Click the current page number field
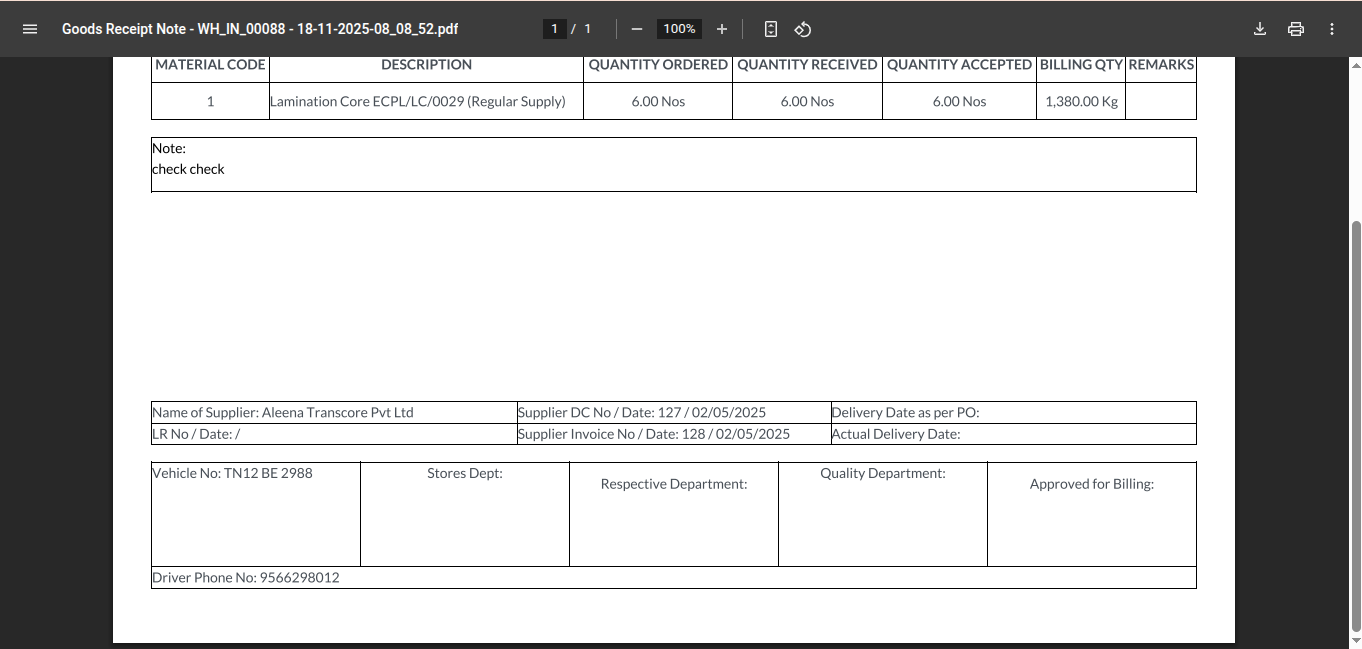The image size is (1362, 649). [554, 29]
